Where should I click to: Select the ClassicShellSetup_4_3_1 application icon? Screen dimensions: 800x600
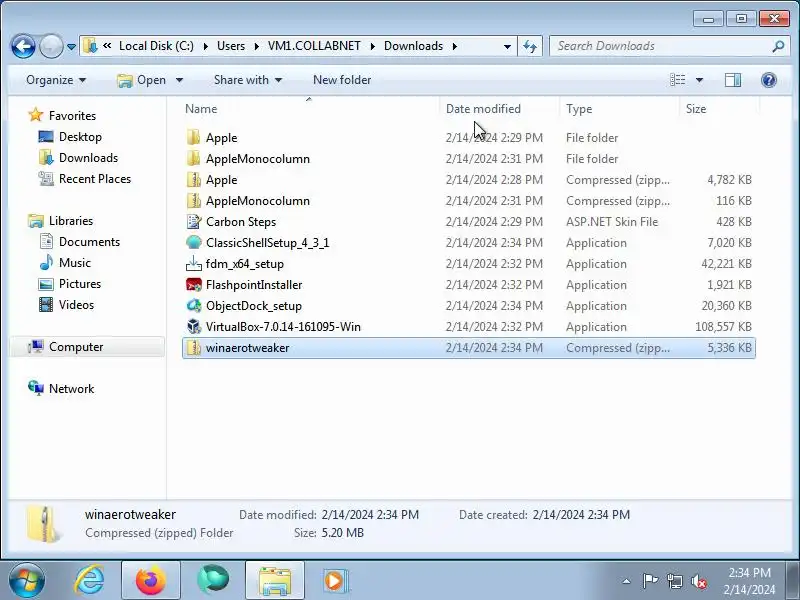193,242
